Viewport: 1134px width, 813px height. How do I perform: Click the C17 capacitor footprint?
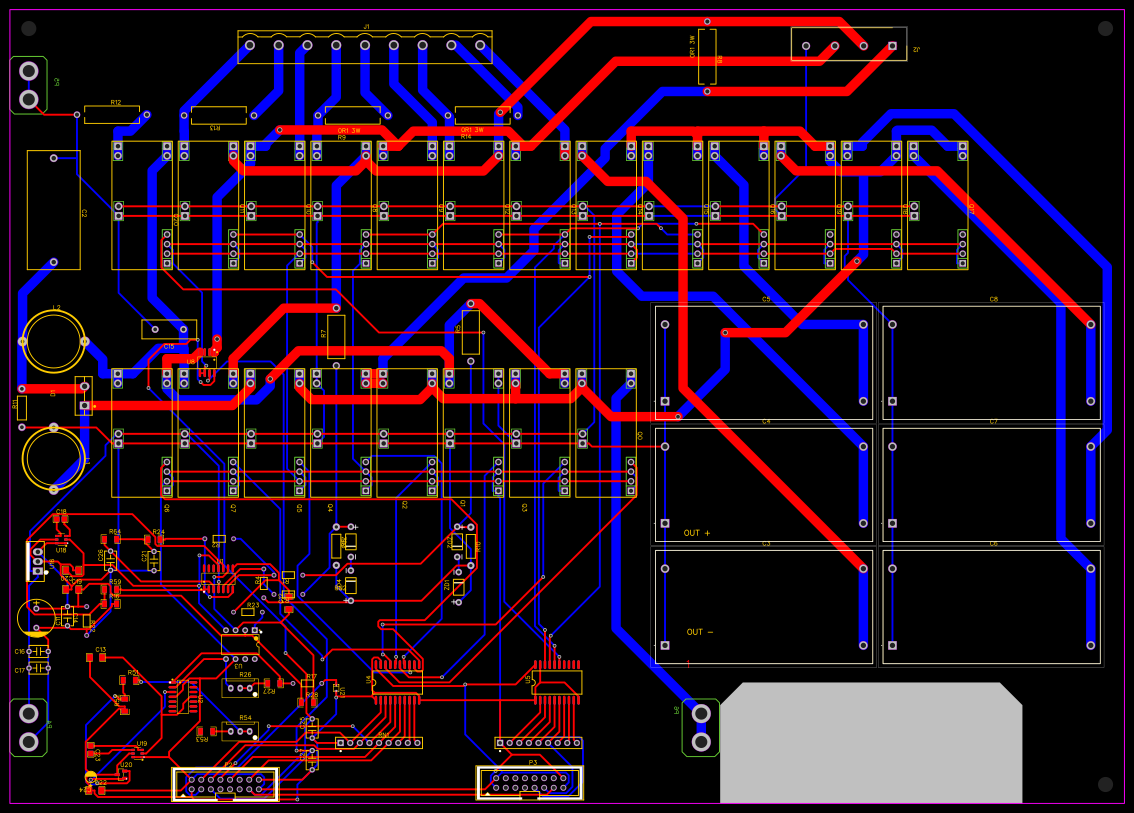[38, 669]
